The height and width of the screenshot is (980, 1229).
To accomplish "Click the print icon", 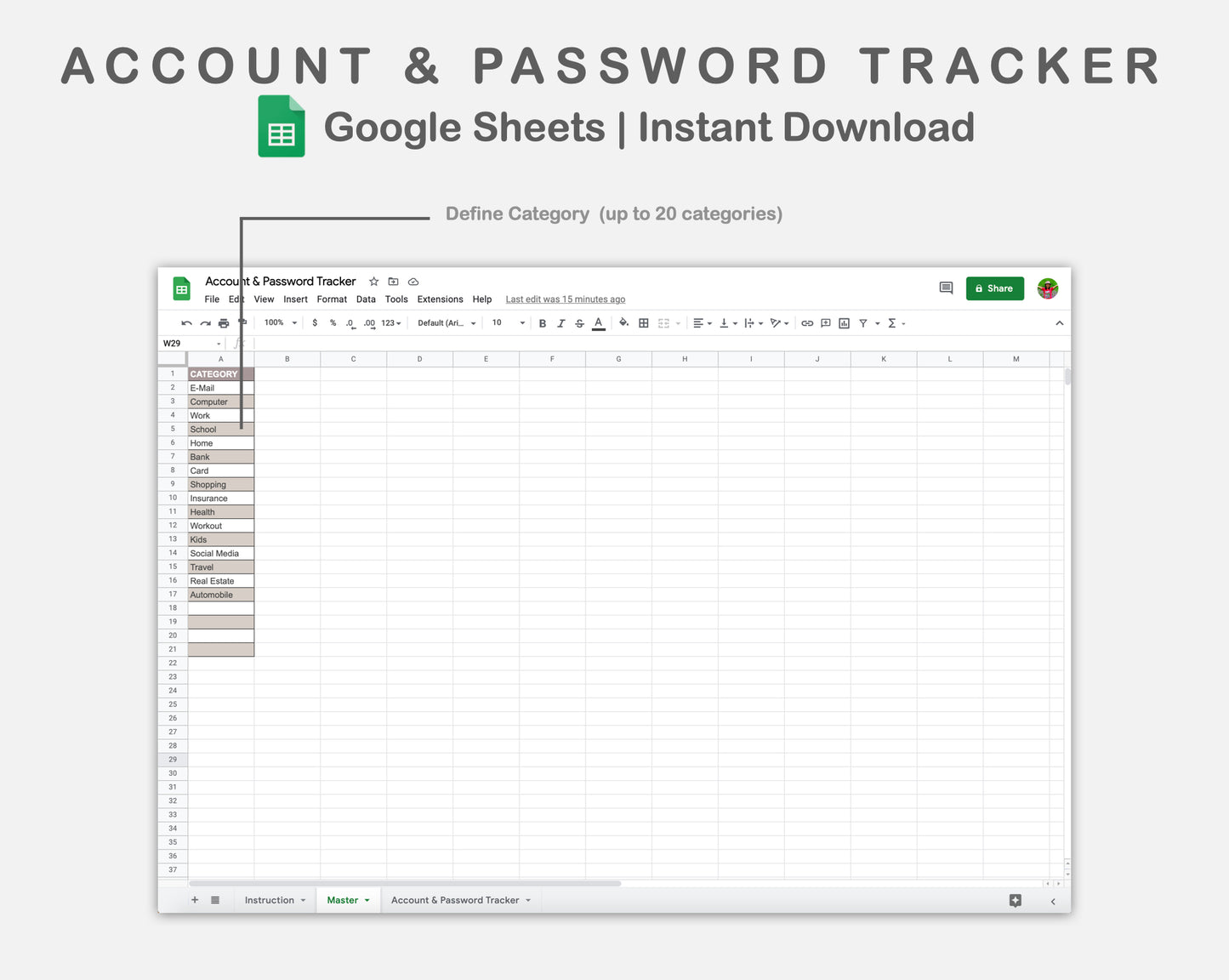I will [223, 323].
